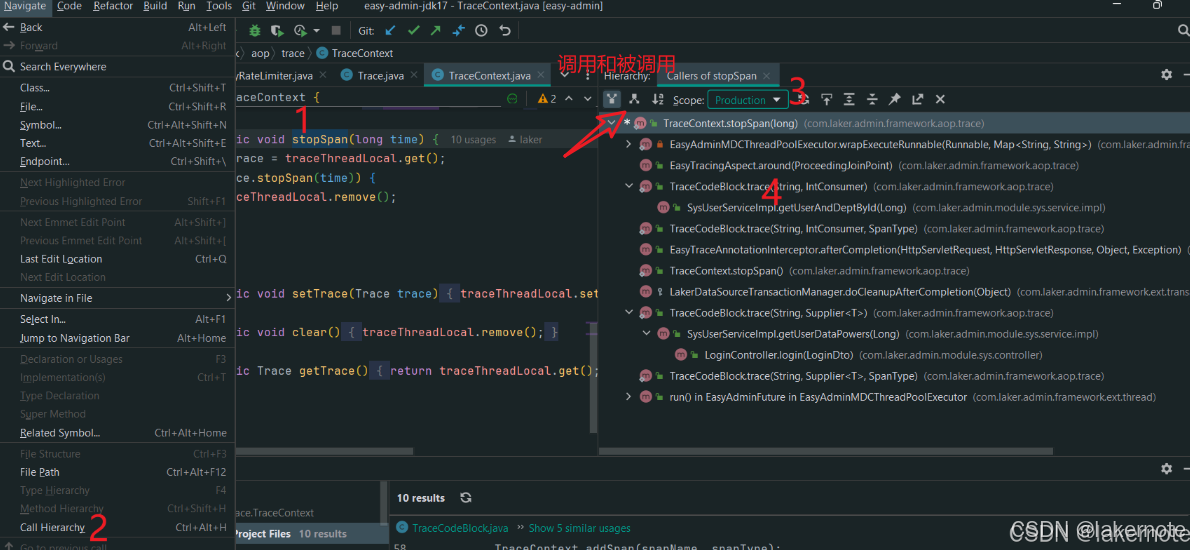Viewport: 1190px width, 550px height.
Task: Open Hierarchy panel settings gear
Action: (x=1166, y=74)
